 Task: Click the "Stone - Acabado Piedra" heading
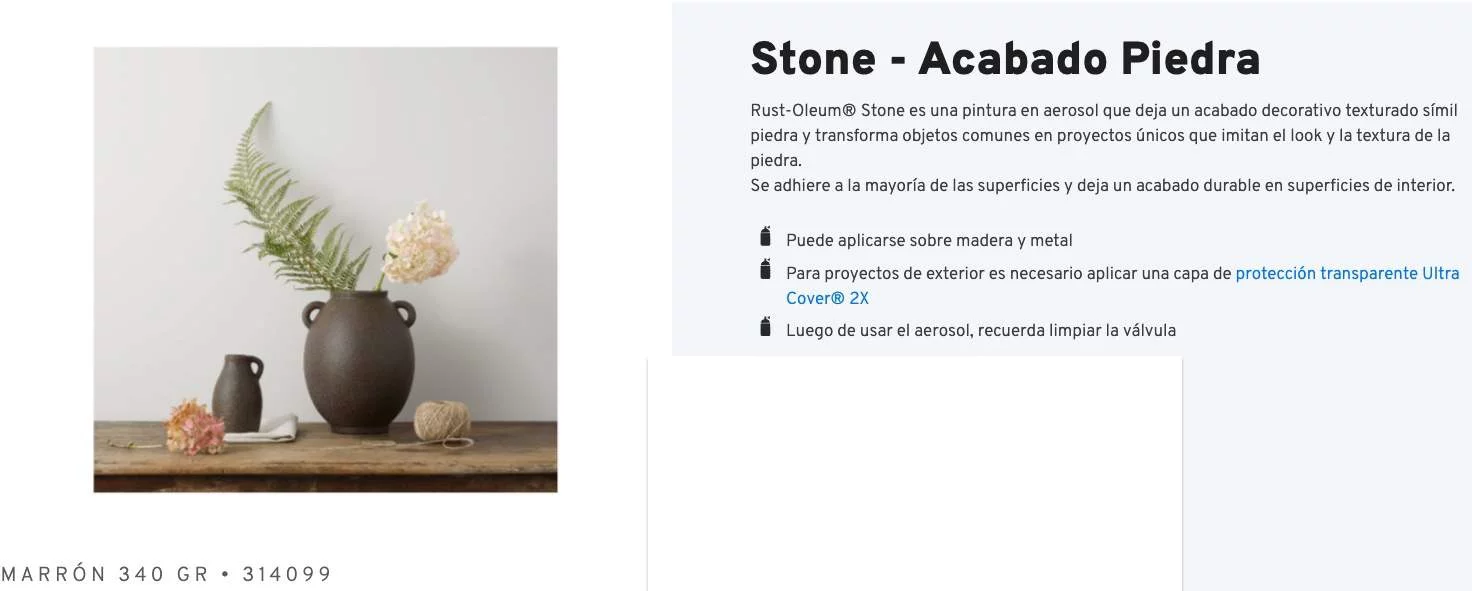(x=1004, y=59)
